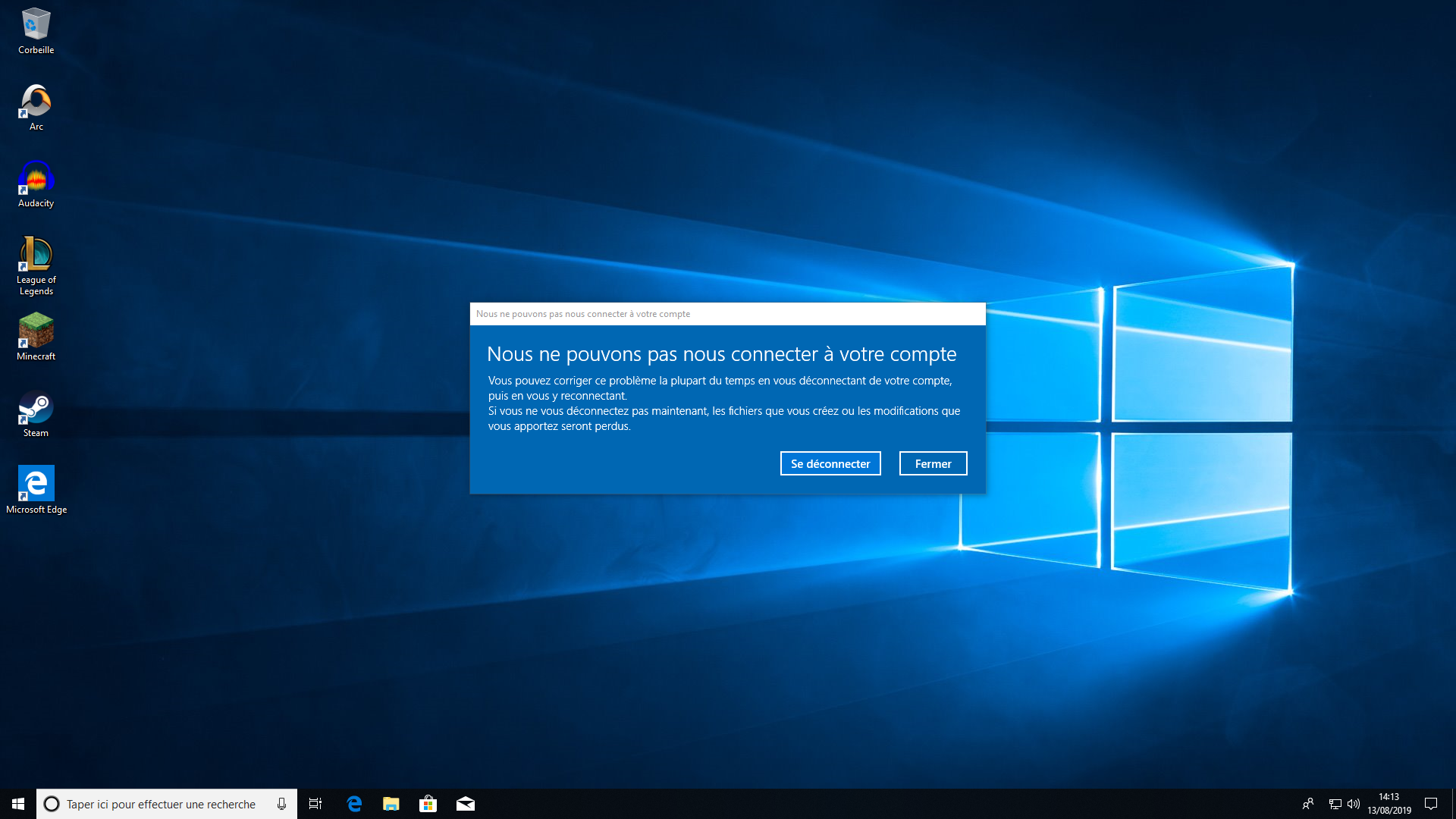
Task: Click the League of Legends shortcut
Action: 36,256
